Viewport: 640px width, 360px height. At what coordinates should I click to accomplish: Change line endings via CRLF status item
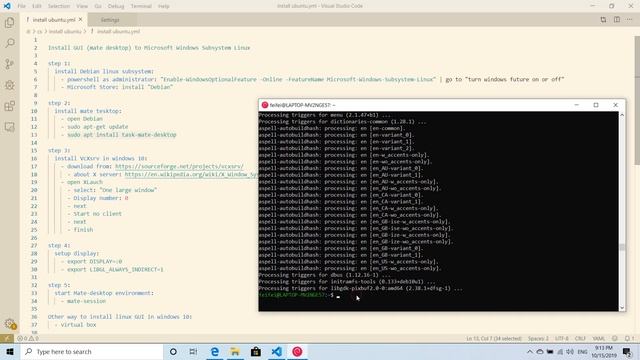pos(580,338)
